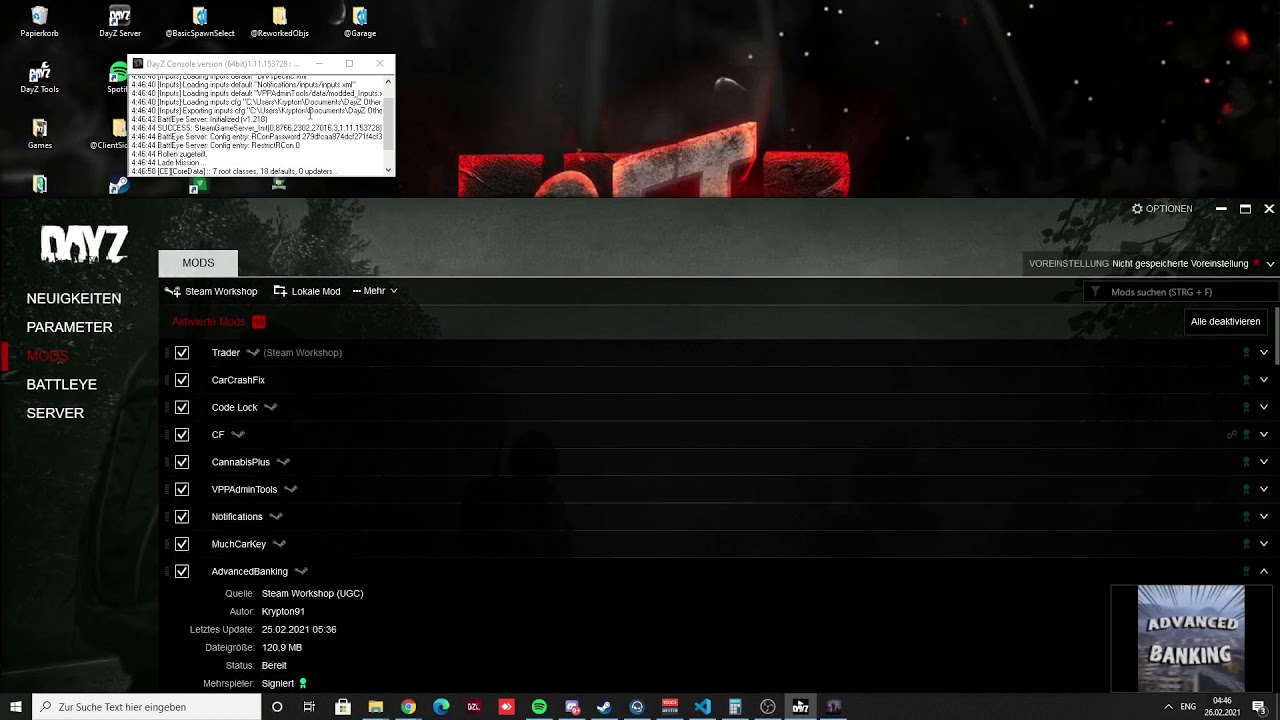Add a mod via Steam Workshop button
The image size is (1280, 720).
tap(211, 291)
